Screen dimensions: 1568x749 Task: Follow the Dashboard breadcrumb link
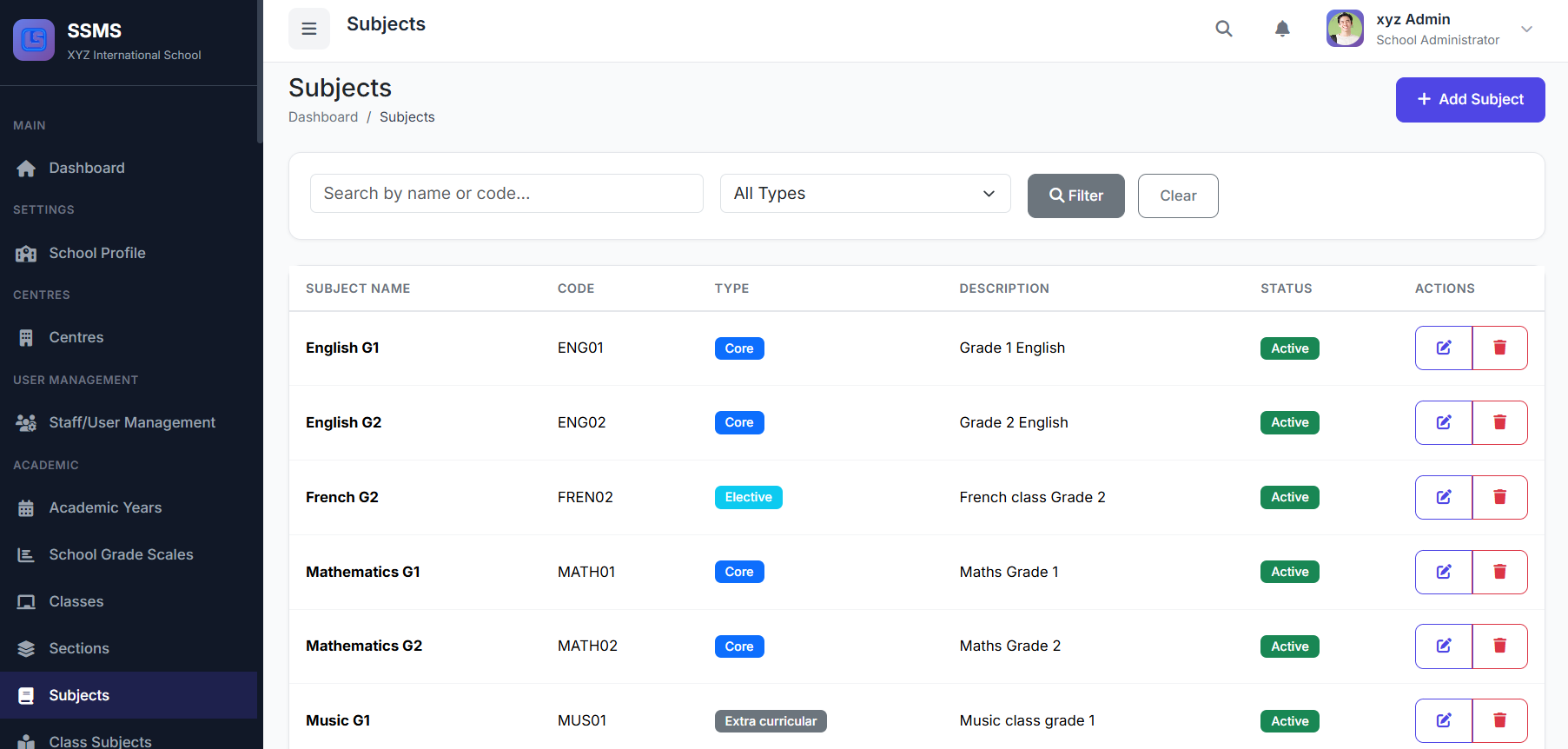(322, 117)
